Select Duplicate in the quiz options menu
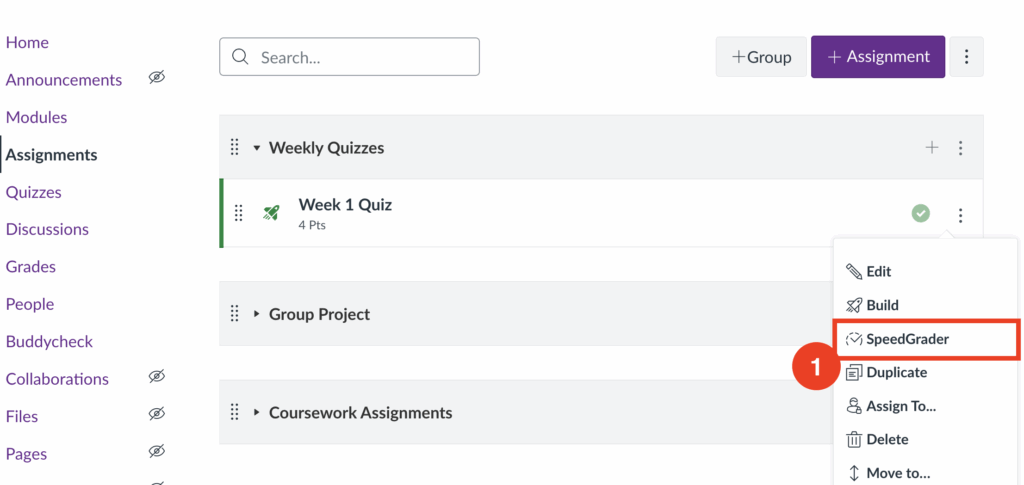Viewport: 1024px width, 485px height. 895,372
